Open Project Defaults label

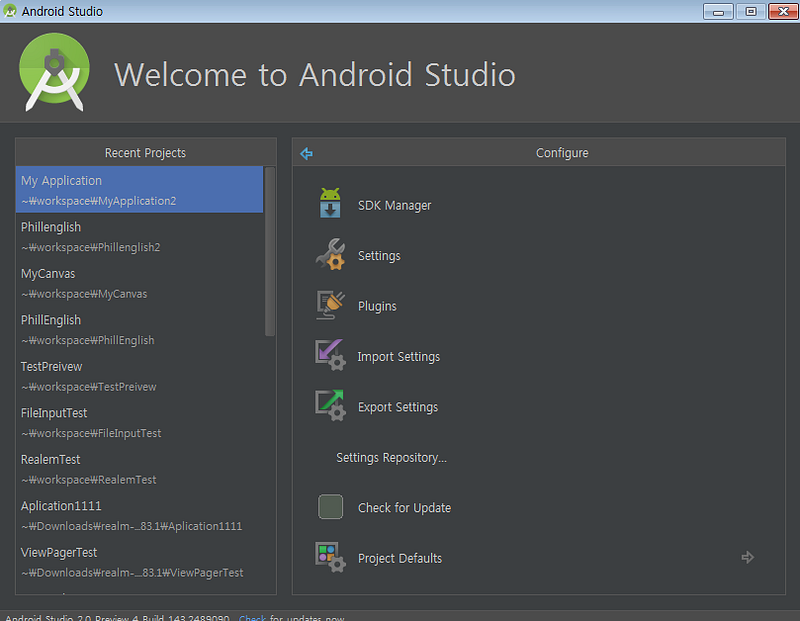(x=400, y=558)
